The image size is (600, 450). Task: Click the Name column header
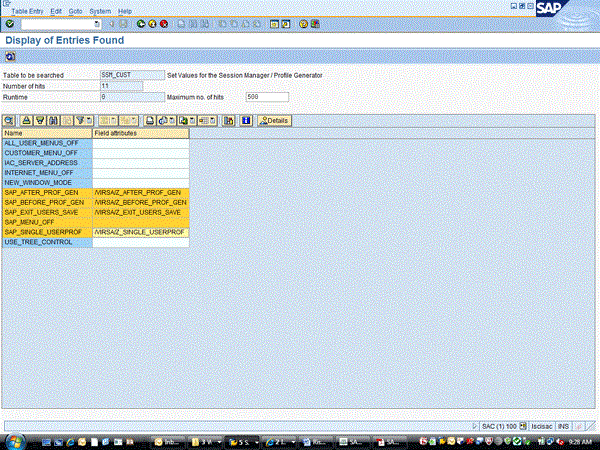[46, 133]
